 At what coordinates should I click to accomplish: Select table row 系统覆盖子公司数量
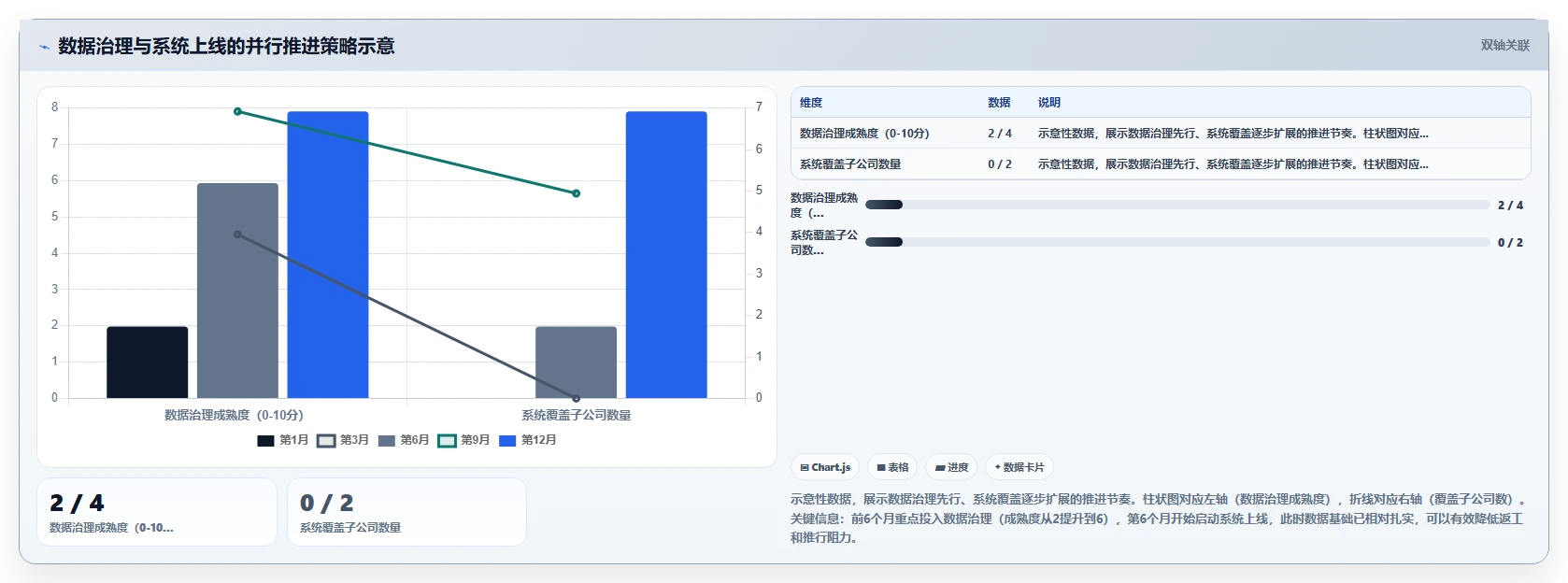[x=1161, y=164]
